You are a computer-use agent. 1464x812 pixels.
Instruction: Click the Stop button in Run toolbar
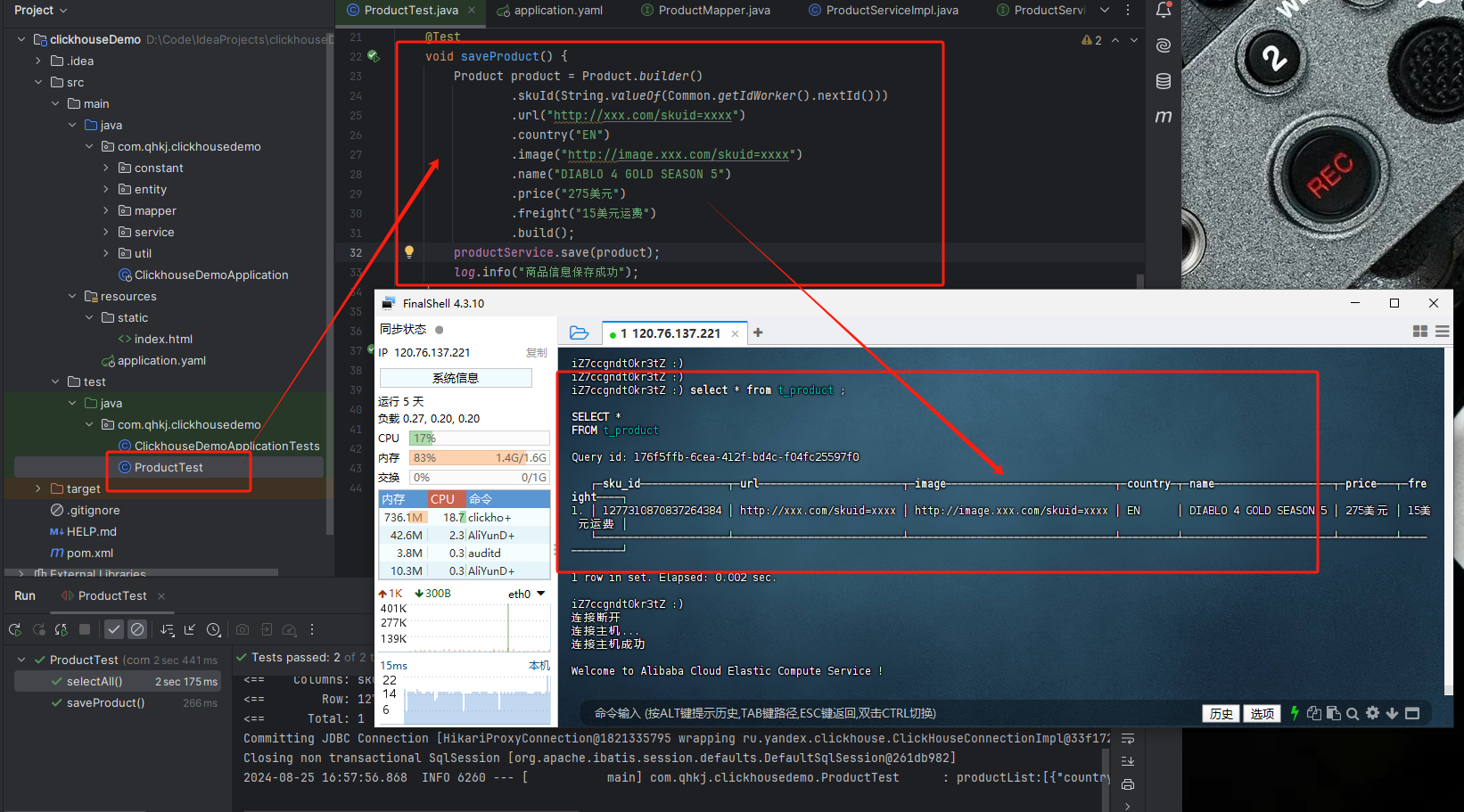[x=85, y=629]
